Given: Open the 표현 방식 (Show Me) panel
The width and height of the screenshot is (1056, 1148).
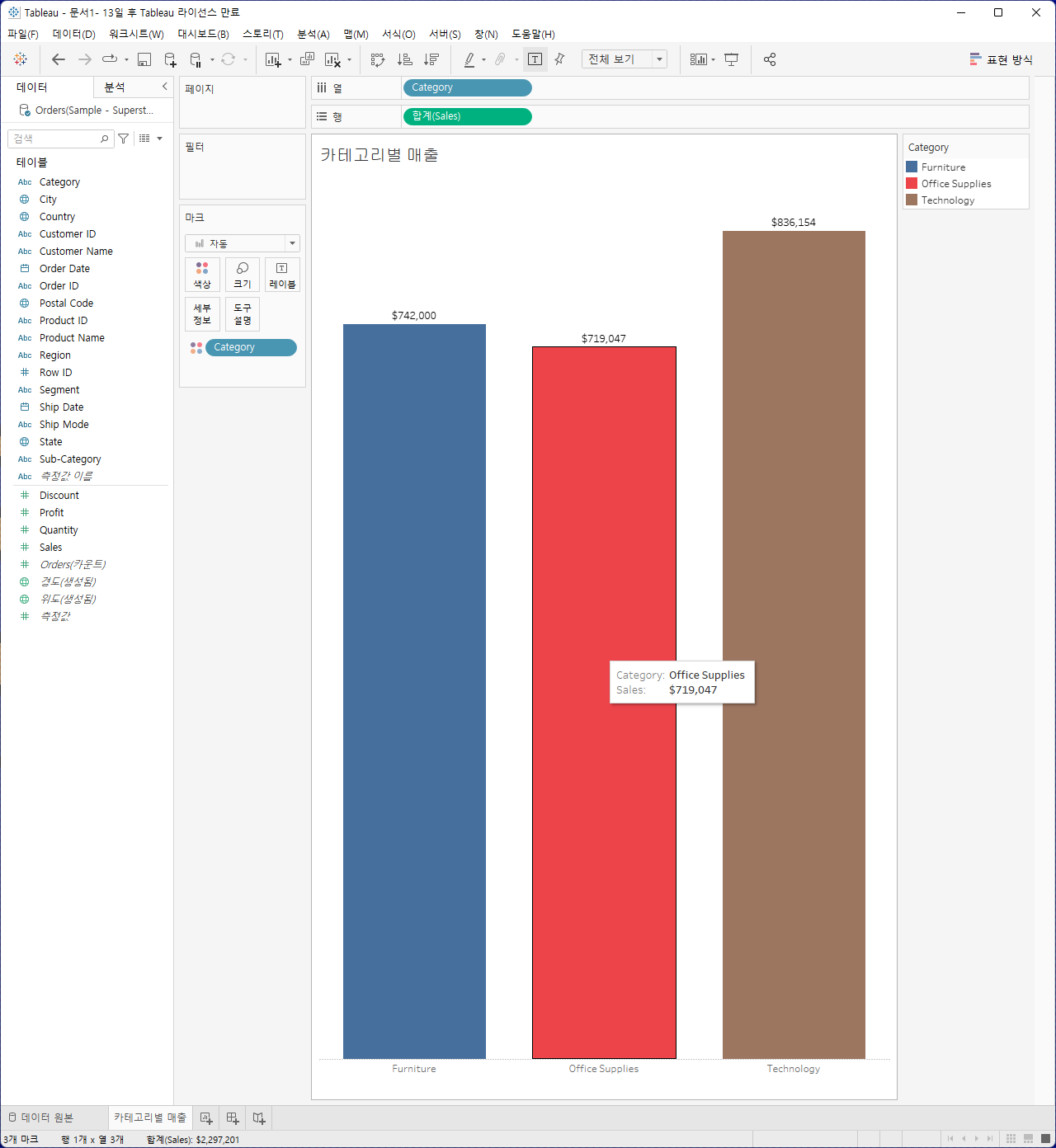Looking at the screenshot, I should tap(1001, 59).
